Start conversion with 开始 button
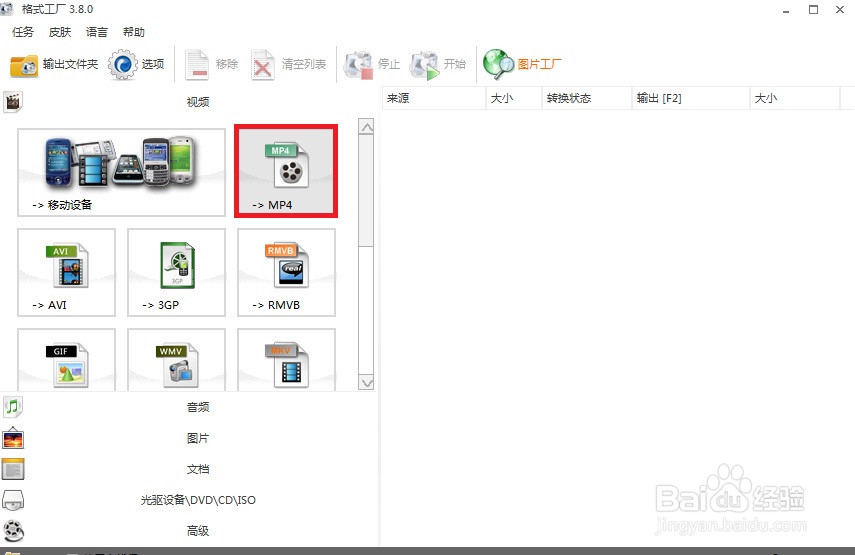855x555 pixels. tap(438, 65)
